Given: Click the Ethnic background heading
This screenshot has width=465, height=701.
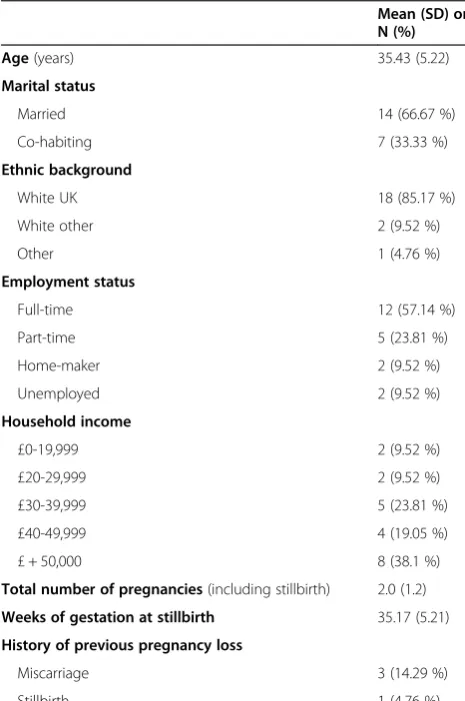Looking at the screenshot, I should tap(67, 170).
